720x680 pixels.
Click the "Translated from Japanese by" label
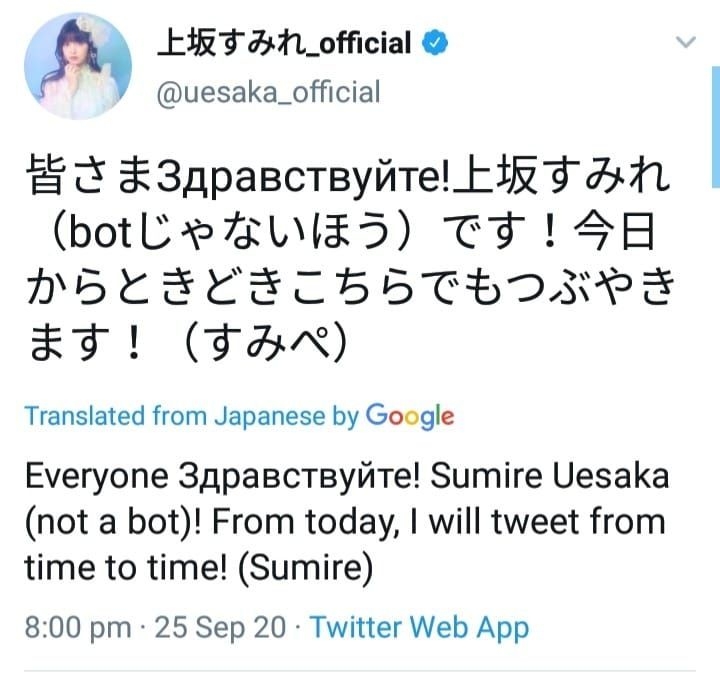pos(190,416)
